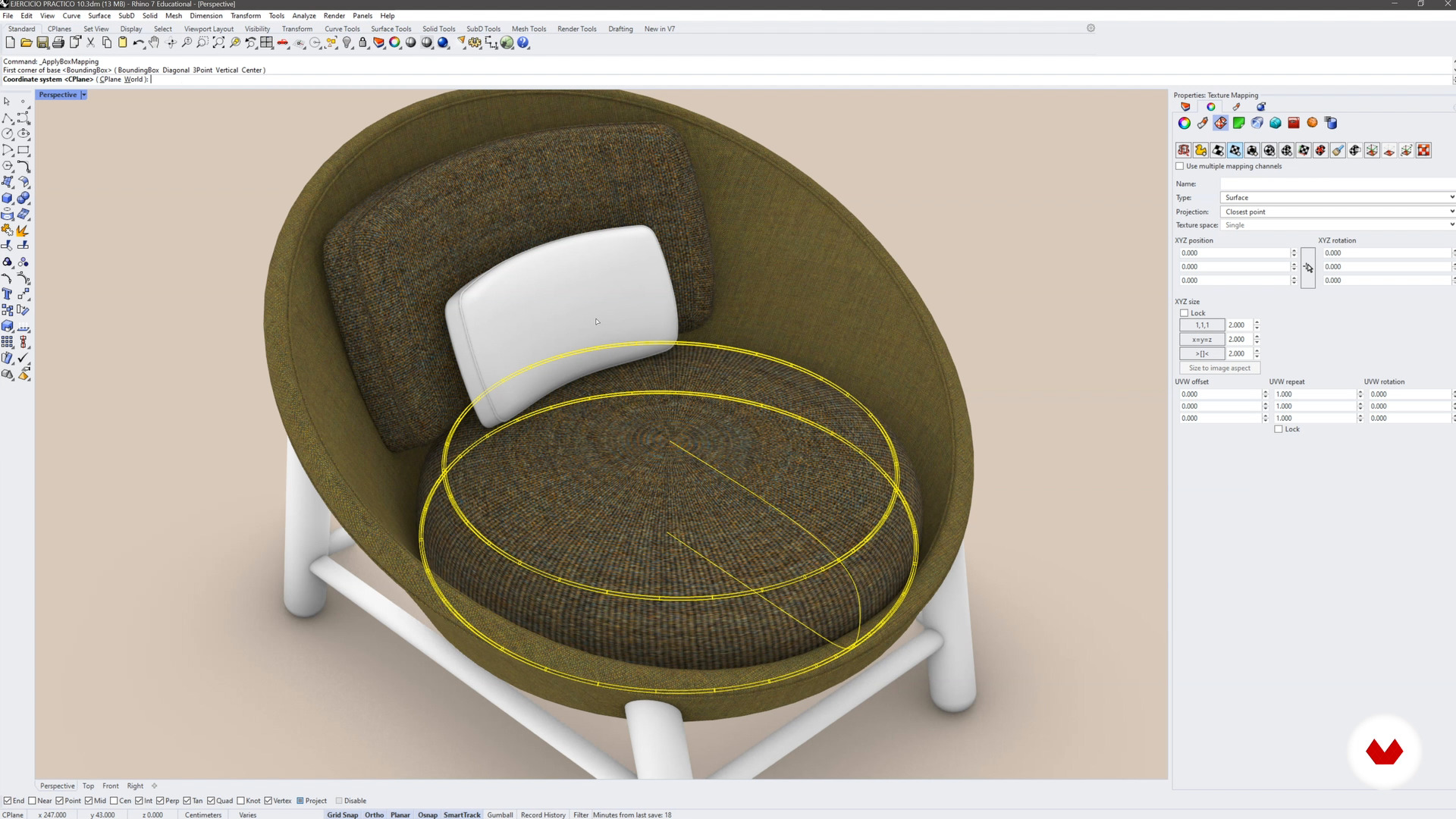Toggle the End osnap checkbox
Image resolution: width=1456 pixels, height=819 pixels.
click(8, 801)
